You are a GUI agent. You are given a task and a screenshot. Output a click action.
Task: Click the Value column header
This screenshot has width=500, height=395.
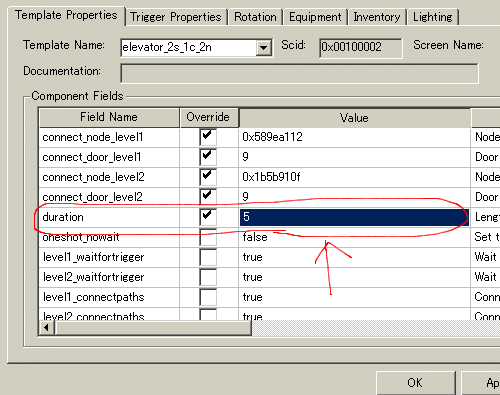[354, 118]
